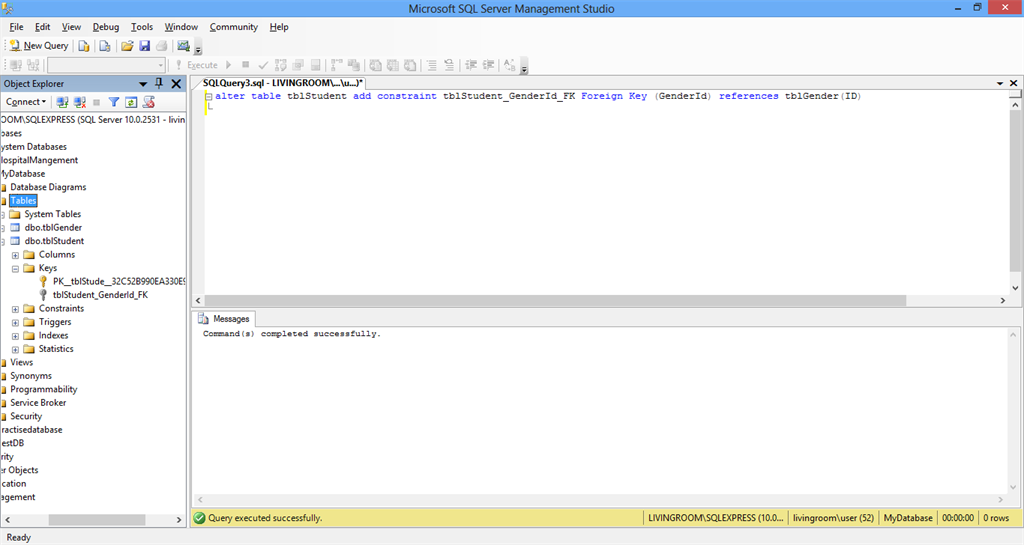Click the Parse checkmark icon
The width and height of the screenshot is (1024, 545).
click(263, 65)
